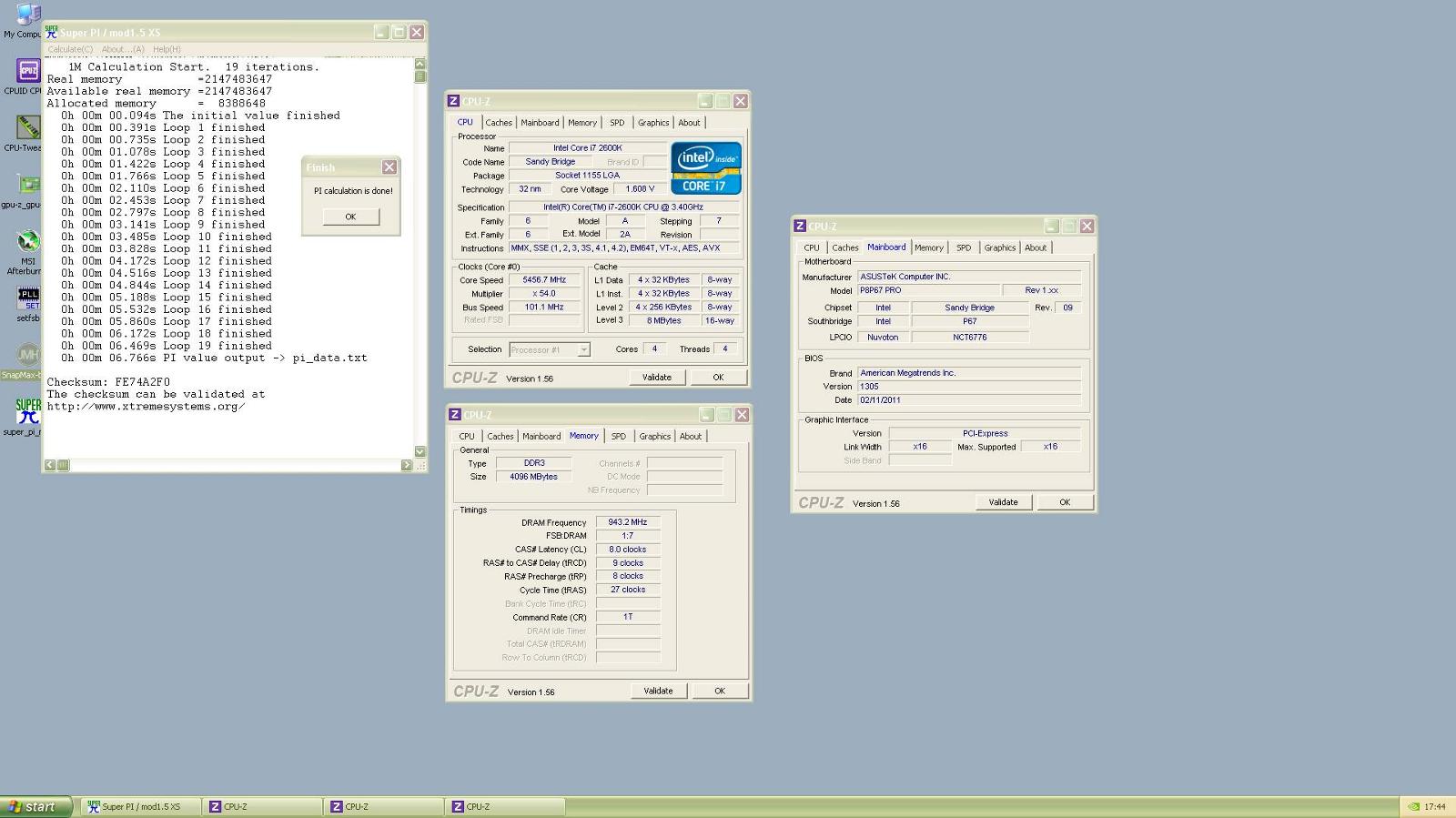Switch to Super PI taskbar button
This screenshot has width=1456, height=818.
click(x=141, y=807)
